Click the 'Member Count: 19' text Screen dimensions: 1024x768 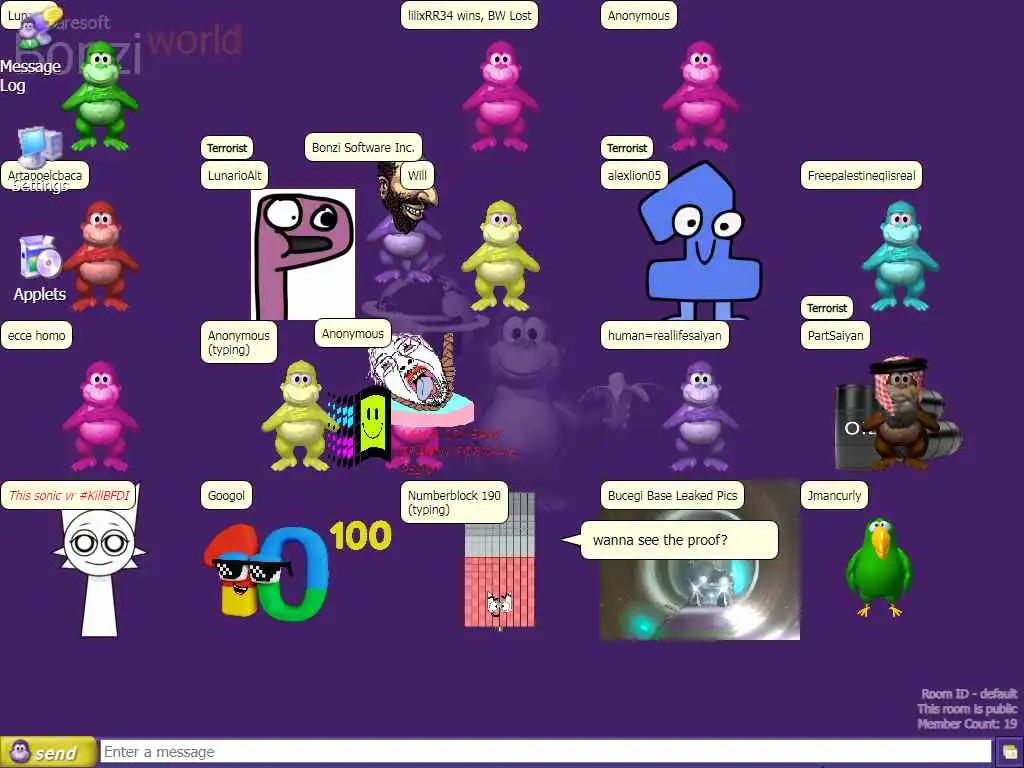[967, 724]
